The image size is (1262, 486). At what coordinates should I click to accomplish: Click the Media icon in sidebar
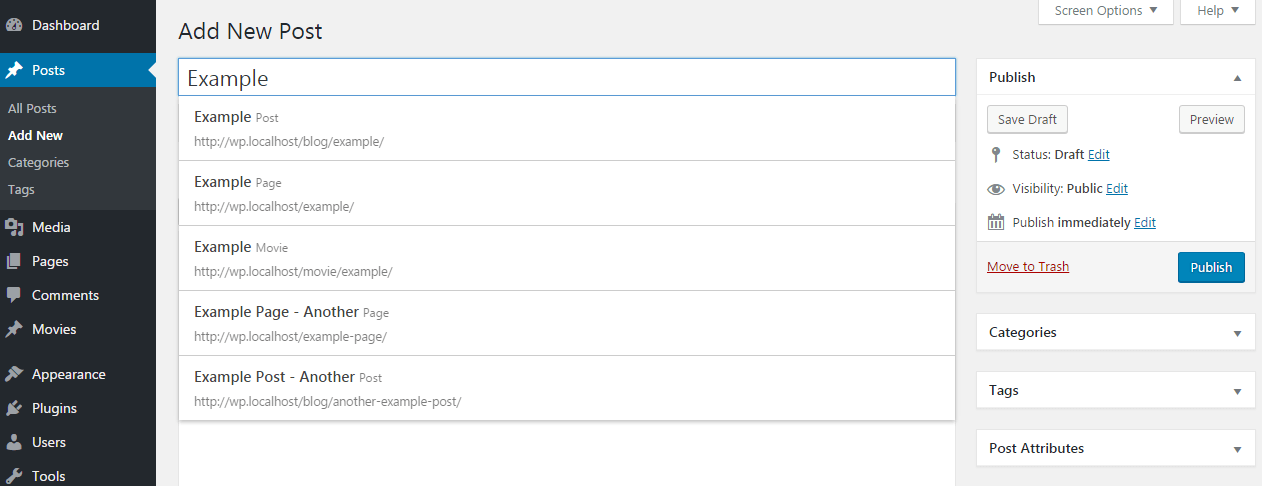point(15,227)
